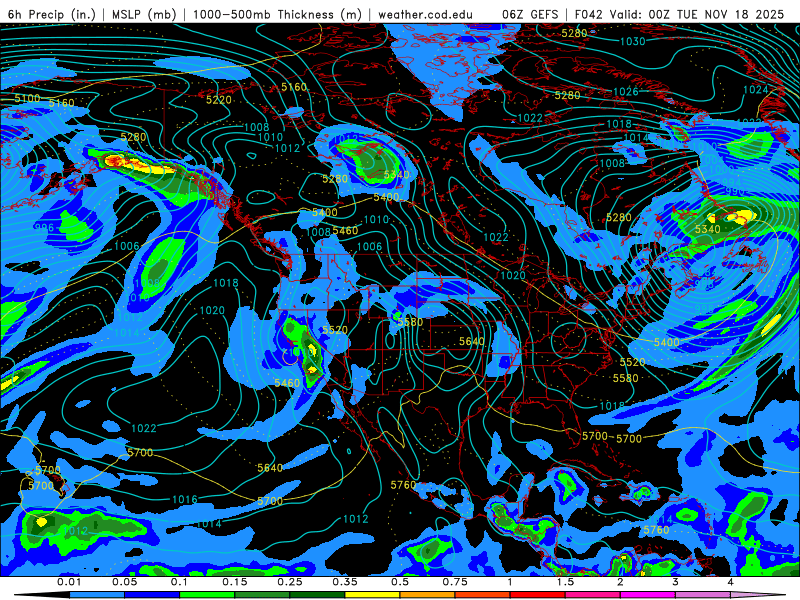Select the yellow 0.35 legend swatch
800x600 pixels.
pos(372,595)
